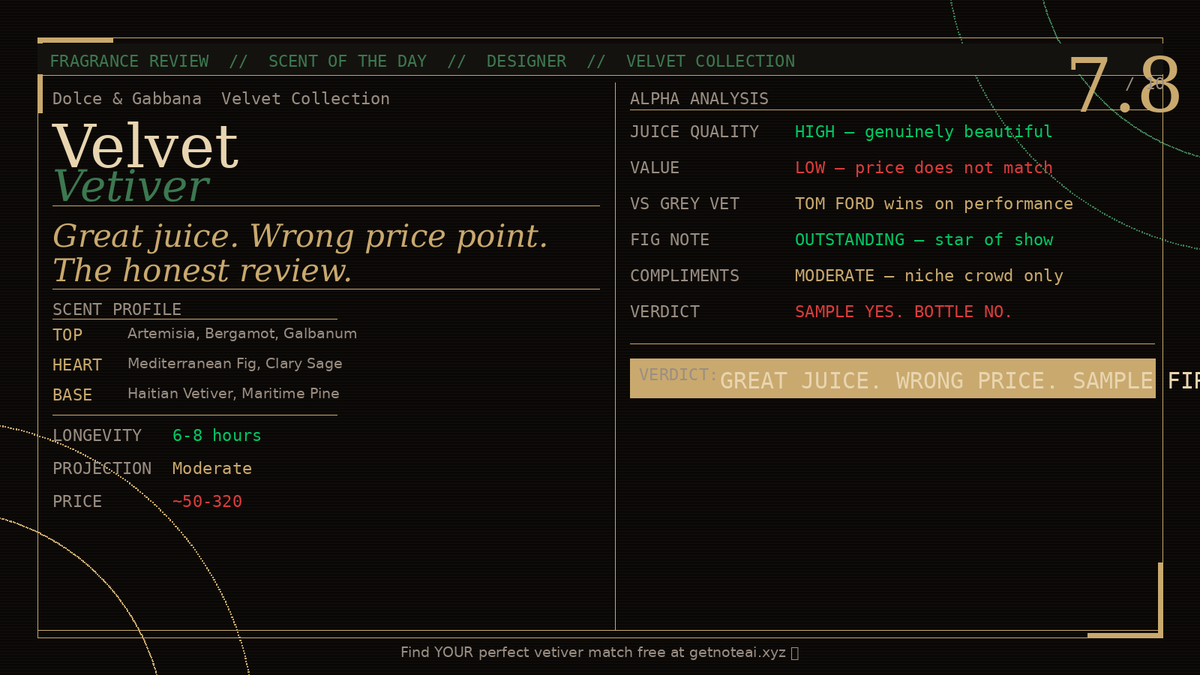Select TOM FORD wins on performance
Image resolution: width=1200 pixels, height=675 pixels.
point(934,203)
